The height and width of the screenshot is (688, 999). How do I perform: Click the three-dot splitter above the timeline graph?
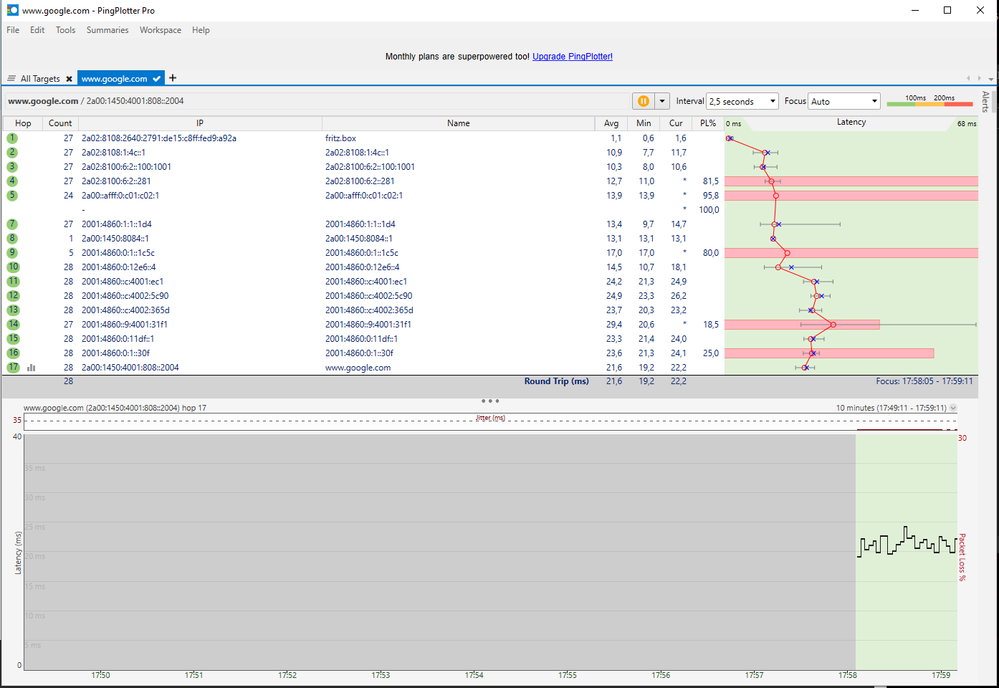[x=490, y=400]
